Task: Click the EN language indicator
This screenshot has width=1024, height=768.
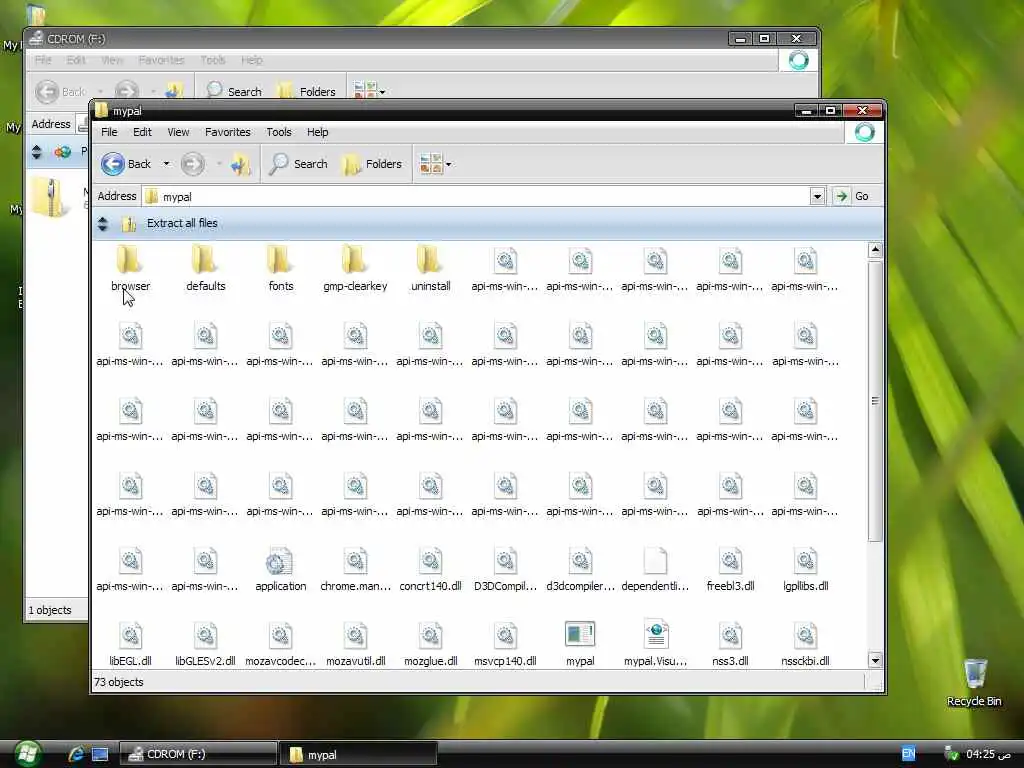Action: (x=908, y=754)
